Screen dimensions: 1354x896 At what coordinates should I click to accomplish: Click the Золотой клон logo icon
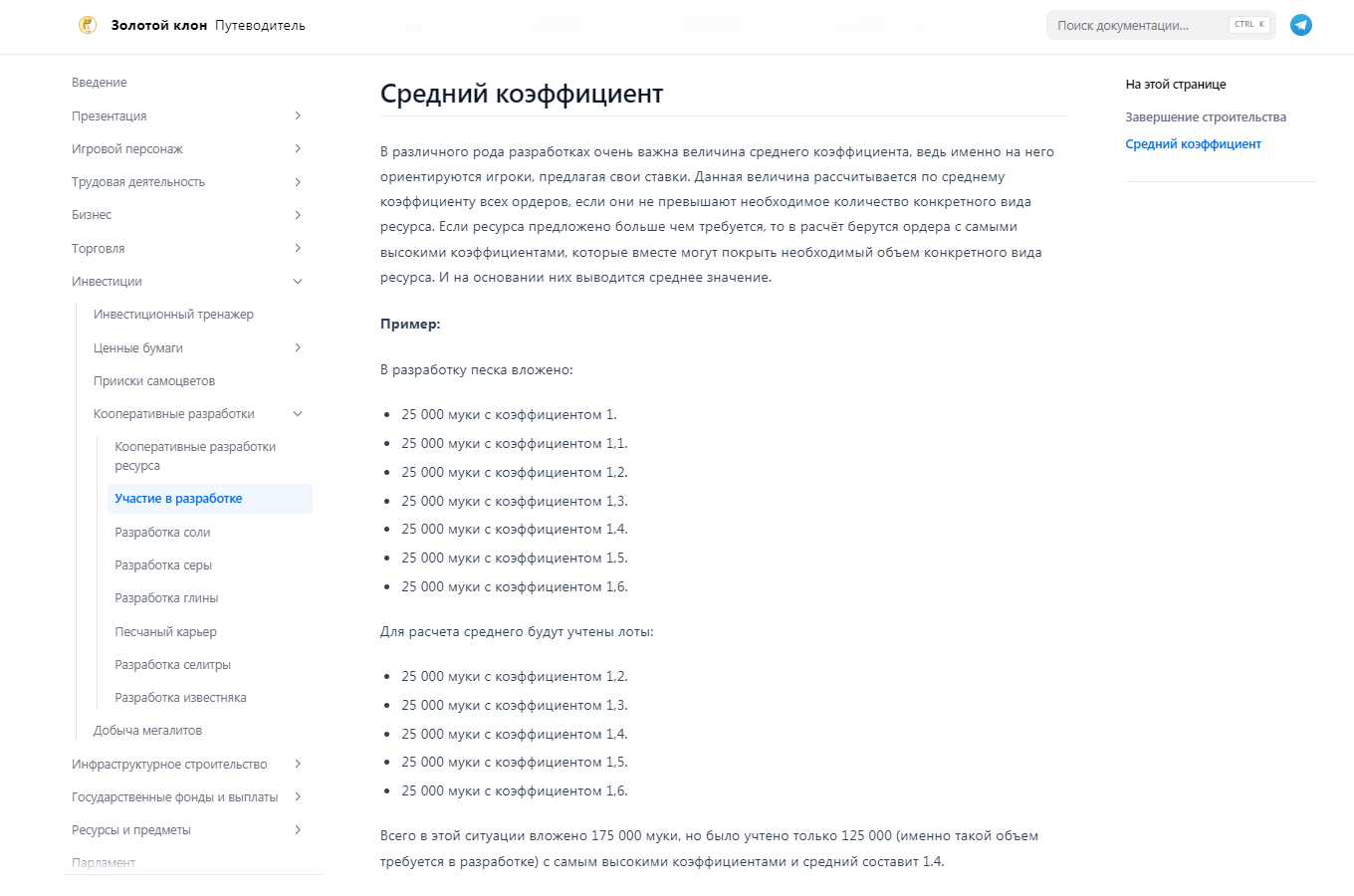(x=88, y=25)
